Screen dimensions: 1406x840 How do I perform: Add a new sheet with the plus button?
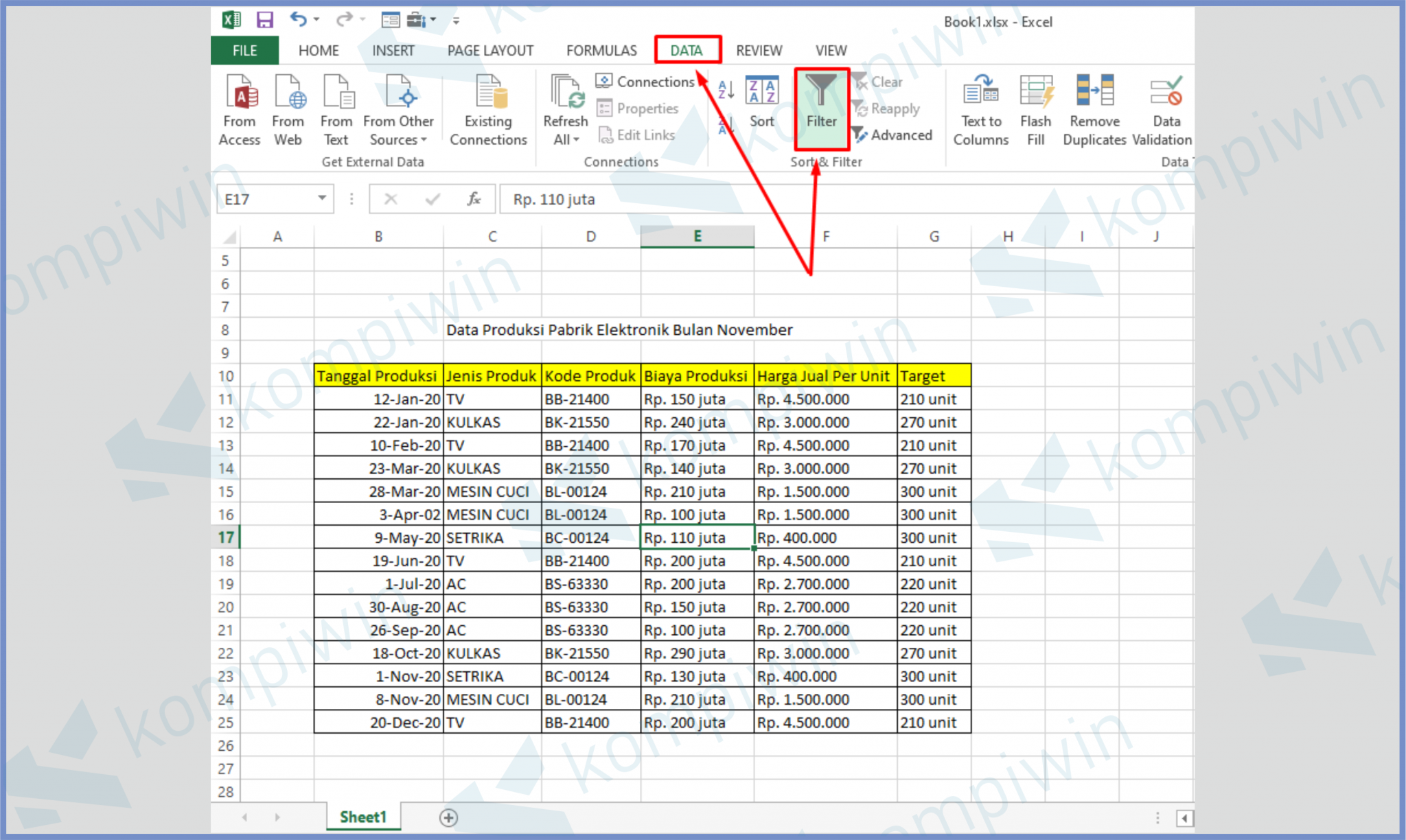[448, 817]
